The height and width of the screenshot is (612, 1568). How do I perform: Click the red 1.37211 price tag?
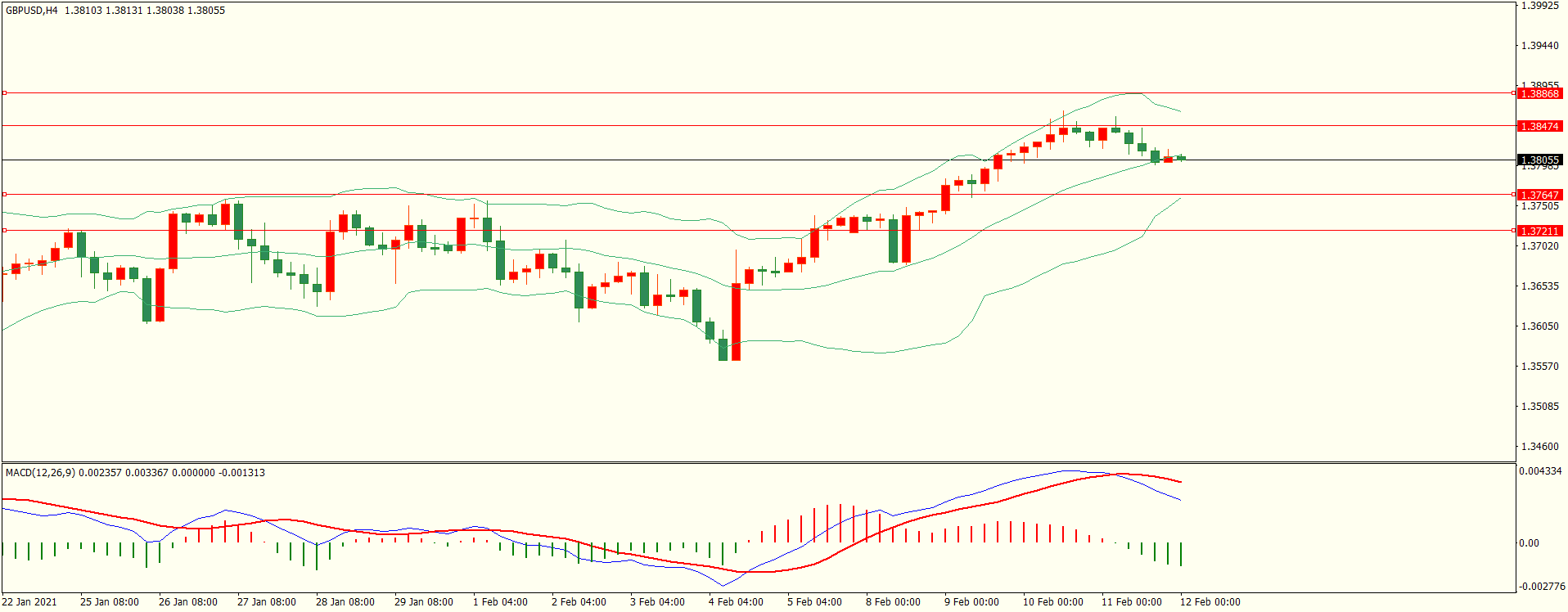click(1539, 232)
